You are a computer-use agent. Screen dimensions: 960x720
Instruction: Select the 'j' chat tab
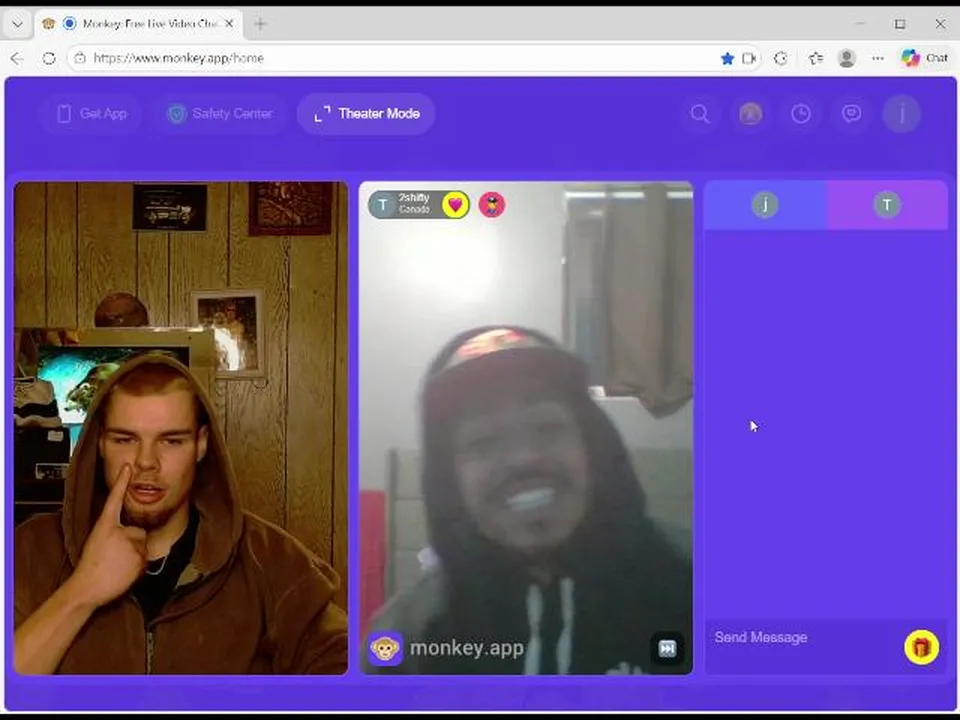[x=765, y=204]
